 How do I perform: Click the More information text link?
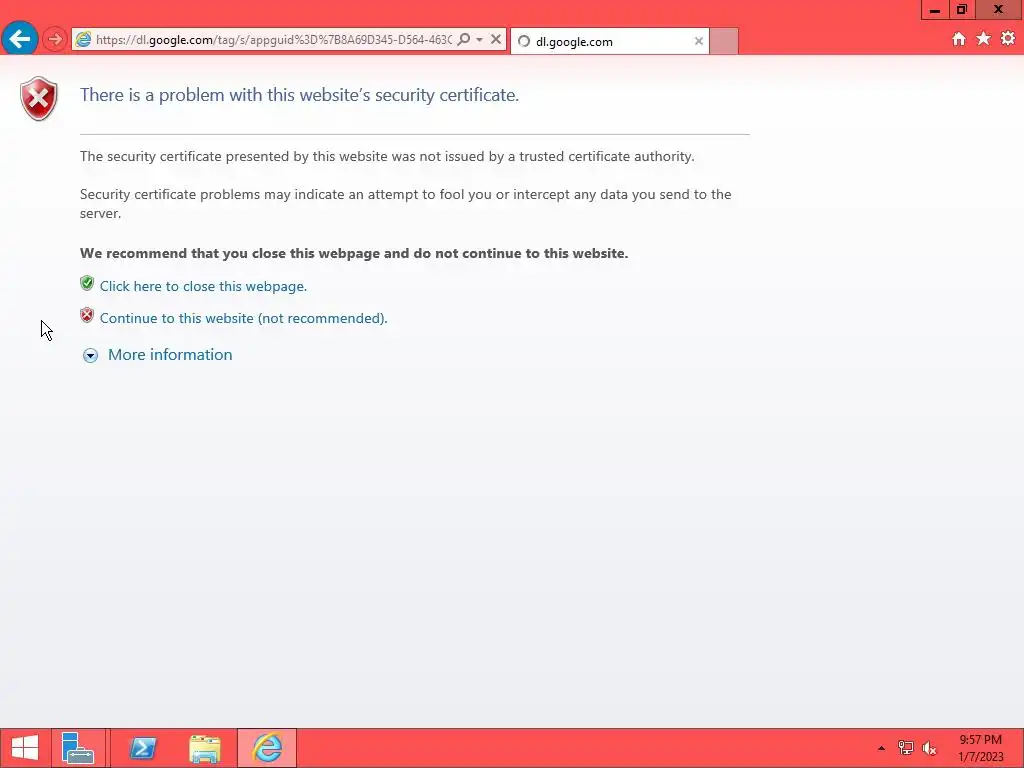tap(170, 355)
